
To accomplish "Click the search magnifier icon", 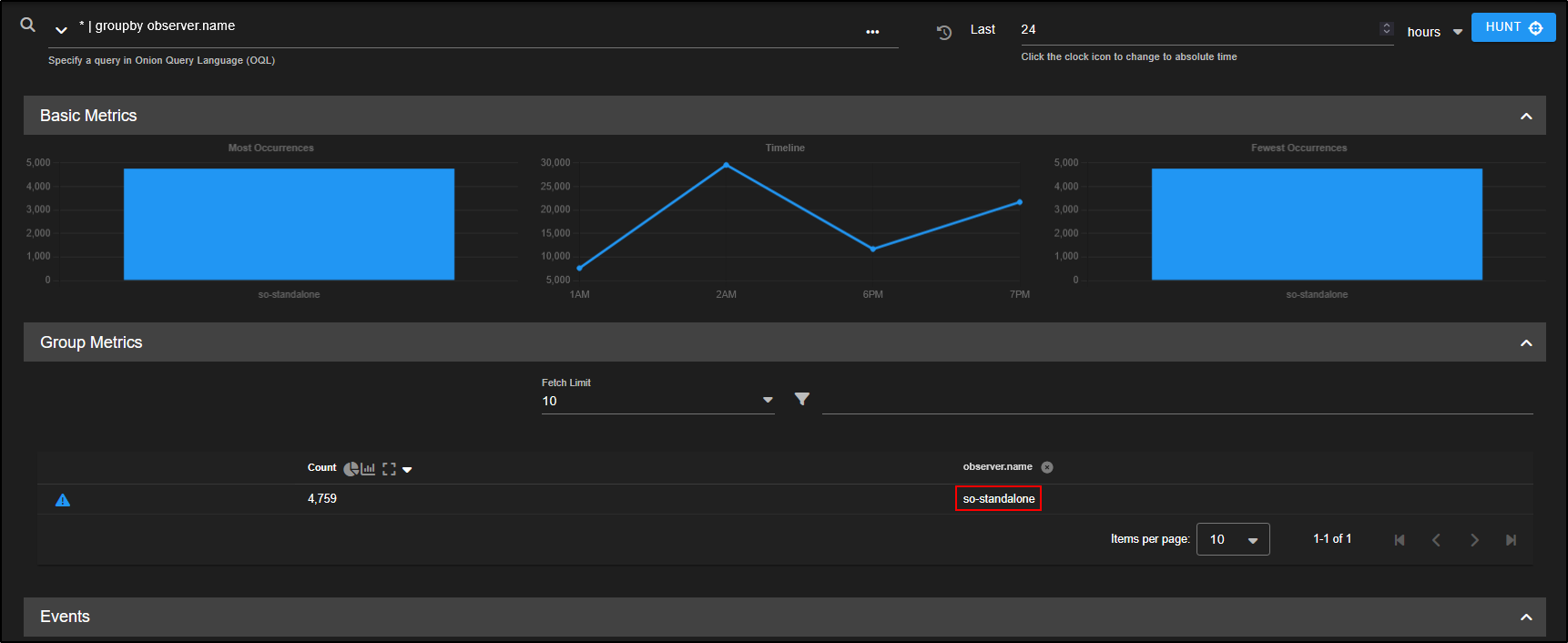I will (x=28, y=26).
